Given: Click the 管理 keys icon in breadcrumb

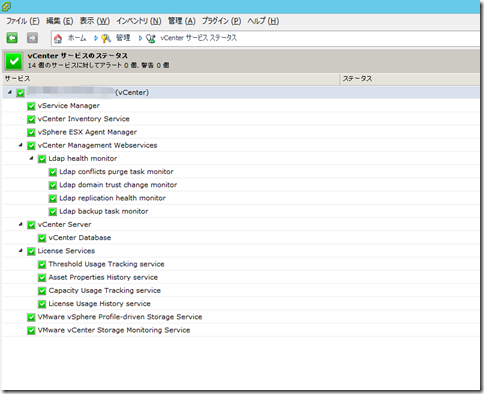Looking at the screenshot, I should [x=106, y=38].
